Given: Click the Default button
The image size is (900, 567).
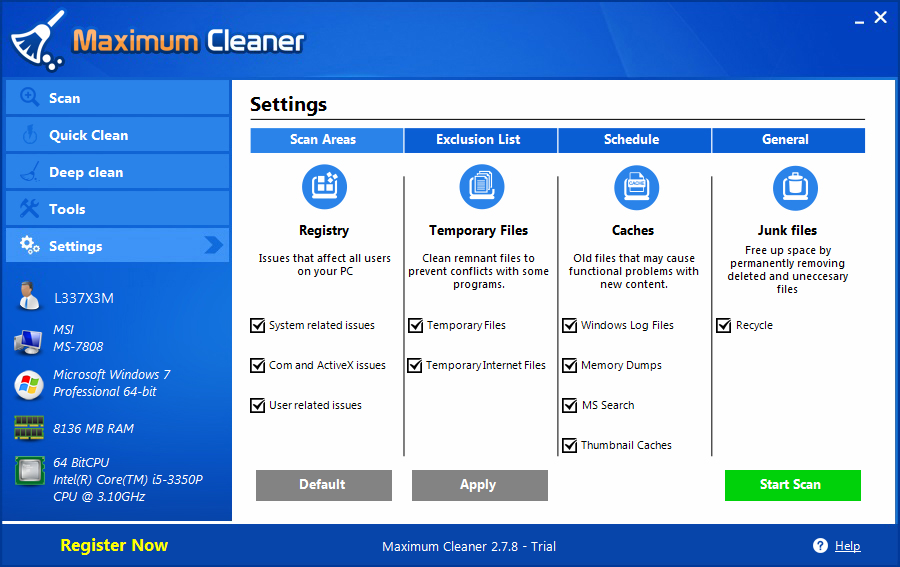Looking at the screenshot, I should [324, 485].
